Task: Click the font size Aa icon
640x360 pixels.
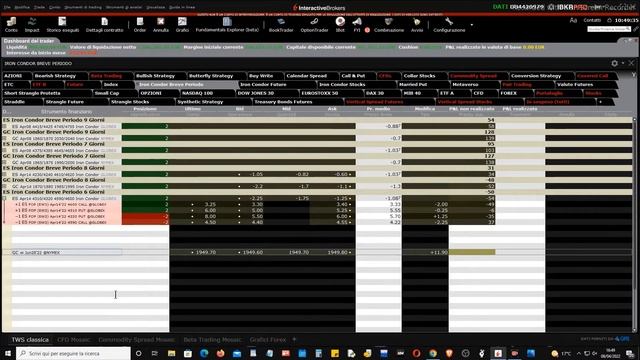Action: pos(573,20)
